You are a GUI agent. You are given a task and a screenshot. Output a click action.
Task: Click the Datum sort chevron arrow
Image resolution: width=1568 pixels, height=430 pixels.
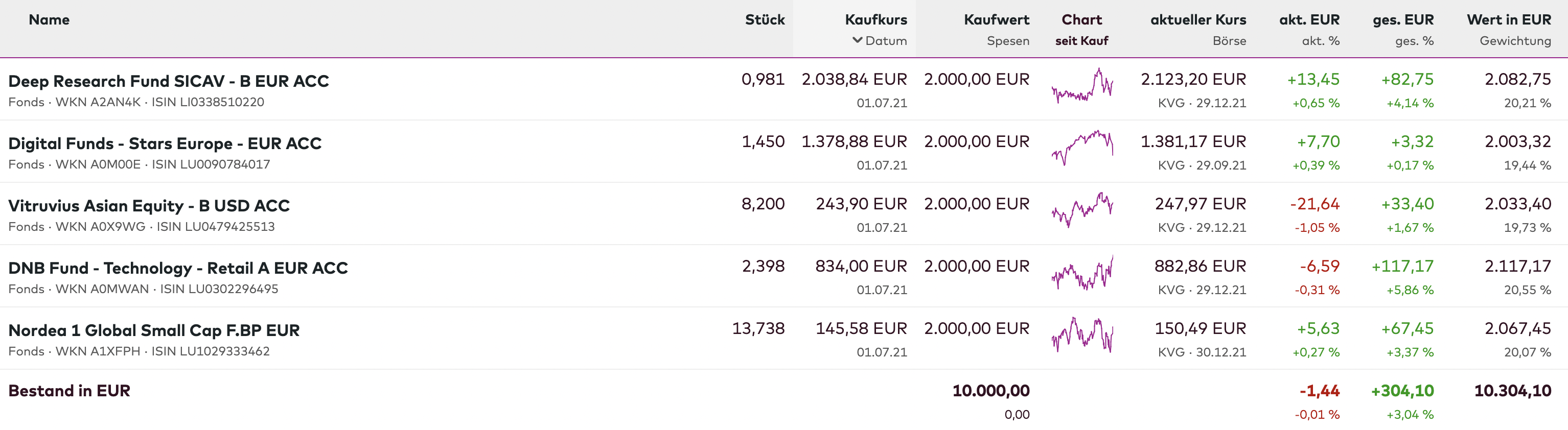point(857,40)
